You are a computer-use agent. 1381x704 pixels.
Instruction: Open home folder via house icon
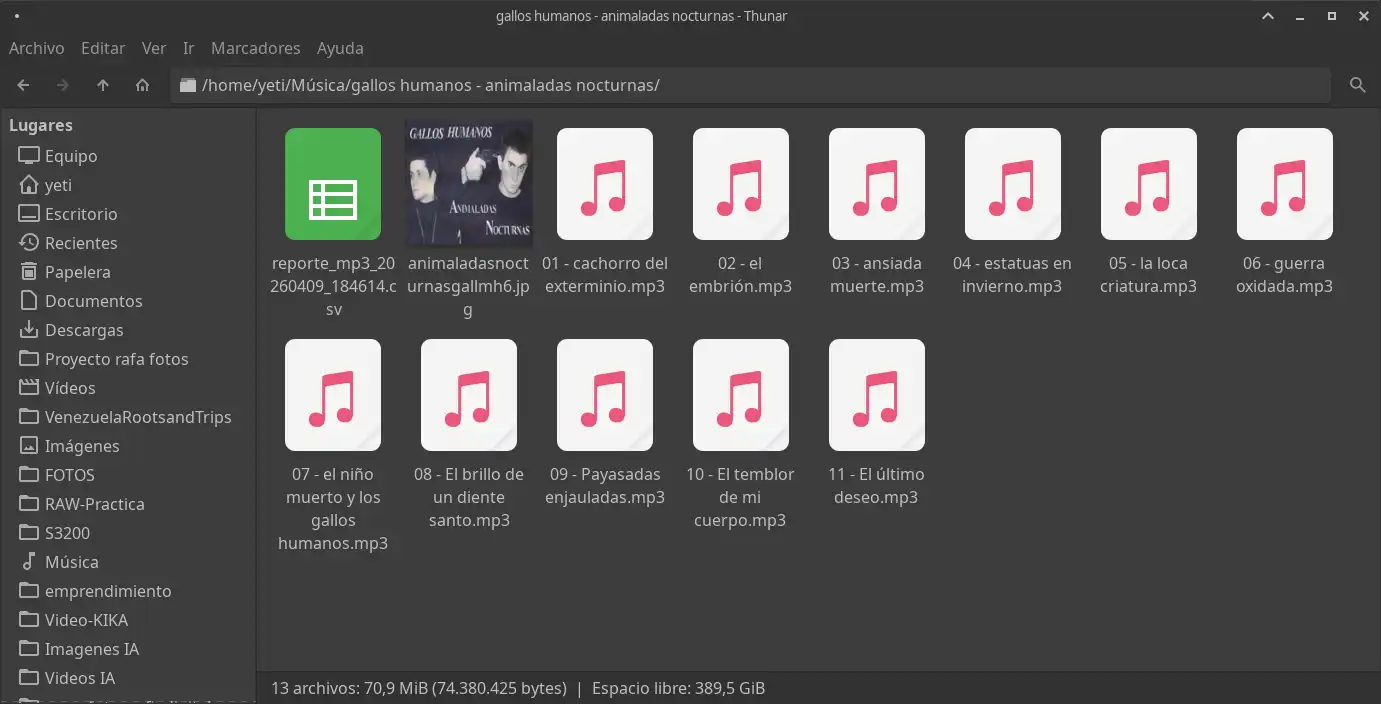coord(142,85)
